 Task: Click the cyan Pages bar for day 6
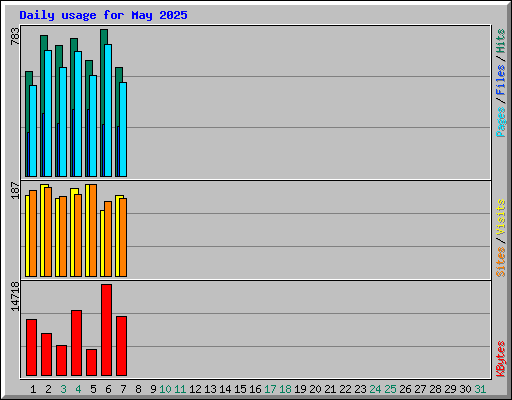(108, 110)
